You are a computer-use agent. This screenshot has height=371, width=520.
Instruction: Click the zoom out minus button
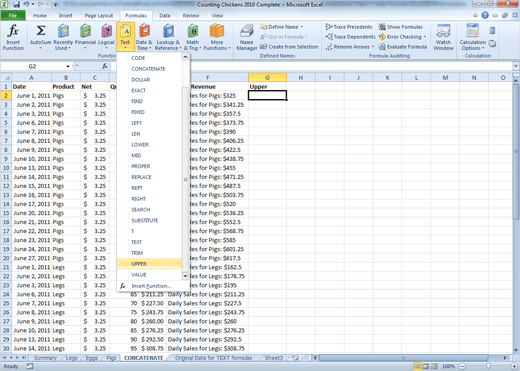462,366
